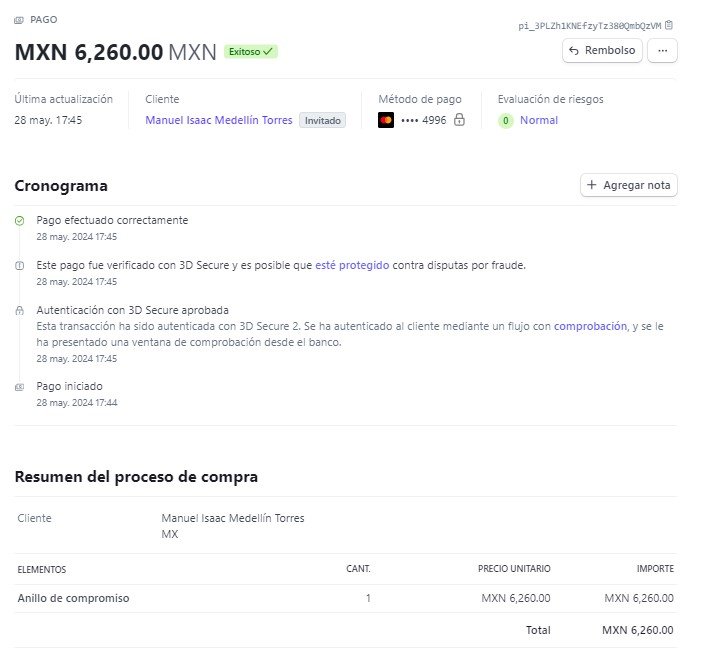The image size is (709, 664).
Task: Click the Normal risk evaluation link
Action: 539,120
